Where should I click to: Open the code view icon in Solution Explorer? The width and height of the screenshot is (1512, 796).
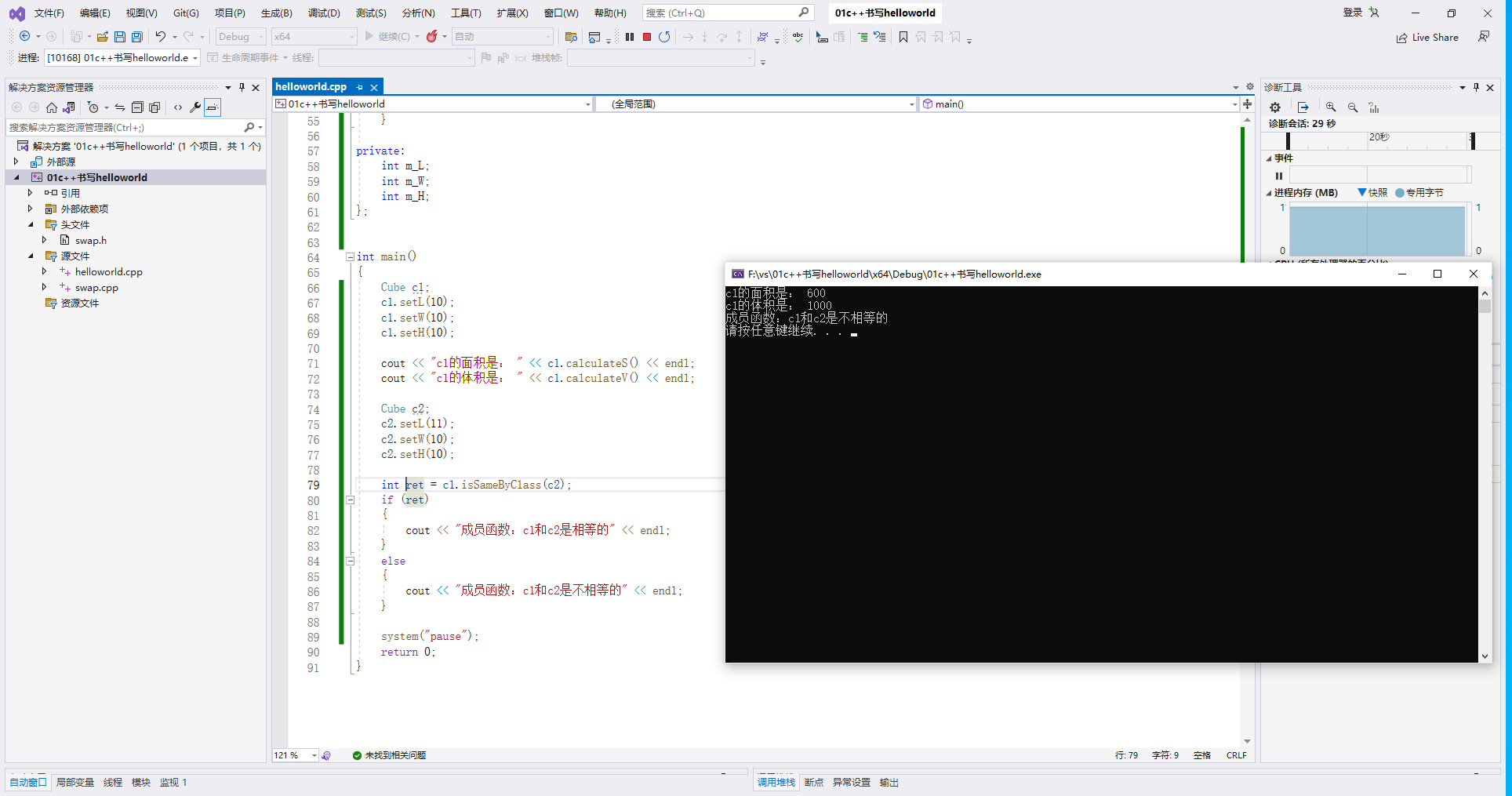coord(178,107)
